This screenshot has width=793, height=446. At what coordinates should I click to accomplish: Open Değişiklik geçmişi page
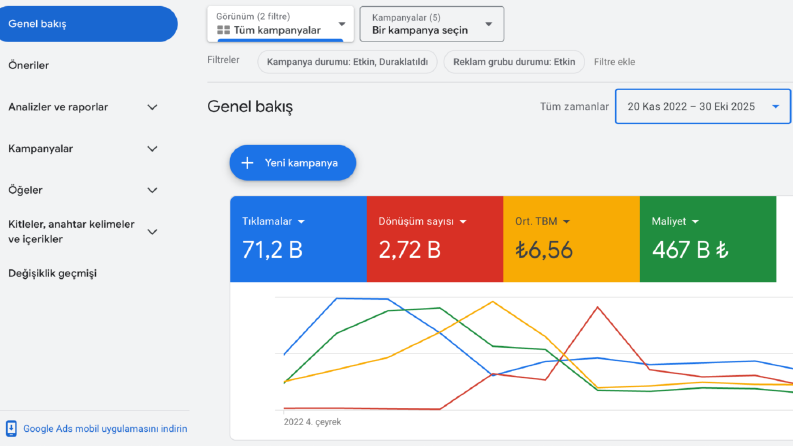point(53,273)
